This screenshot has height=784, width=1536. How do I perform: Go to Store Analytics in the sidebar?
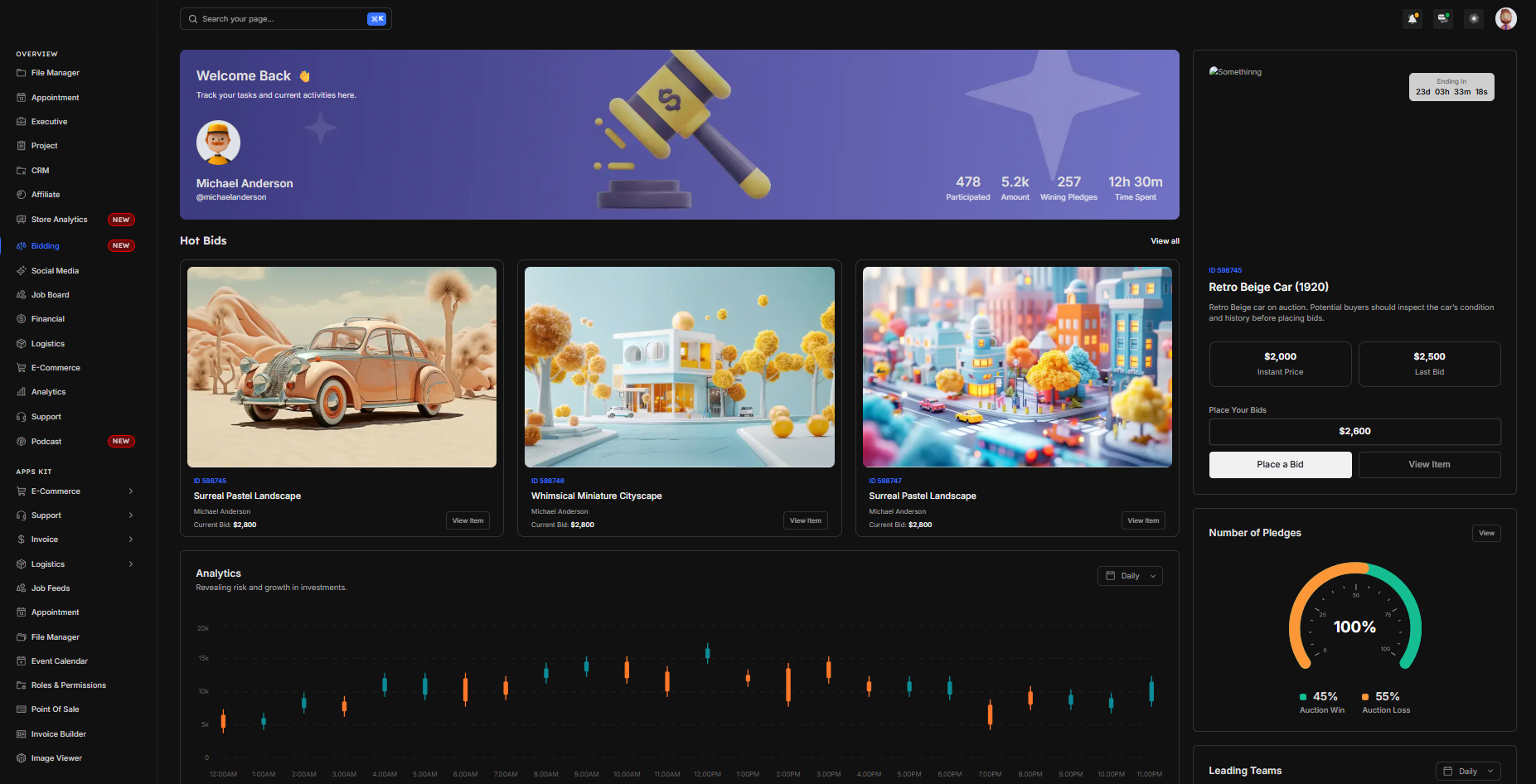point(59,220)
